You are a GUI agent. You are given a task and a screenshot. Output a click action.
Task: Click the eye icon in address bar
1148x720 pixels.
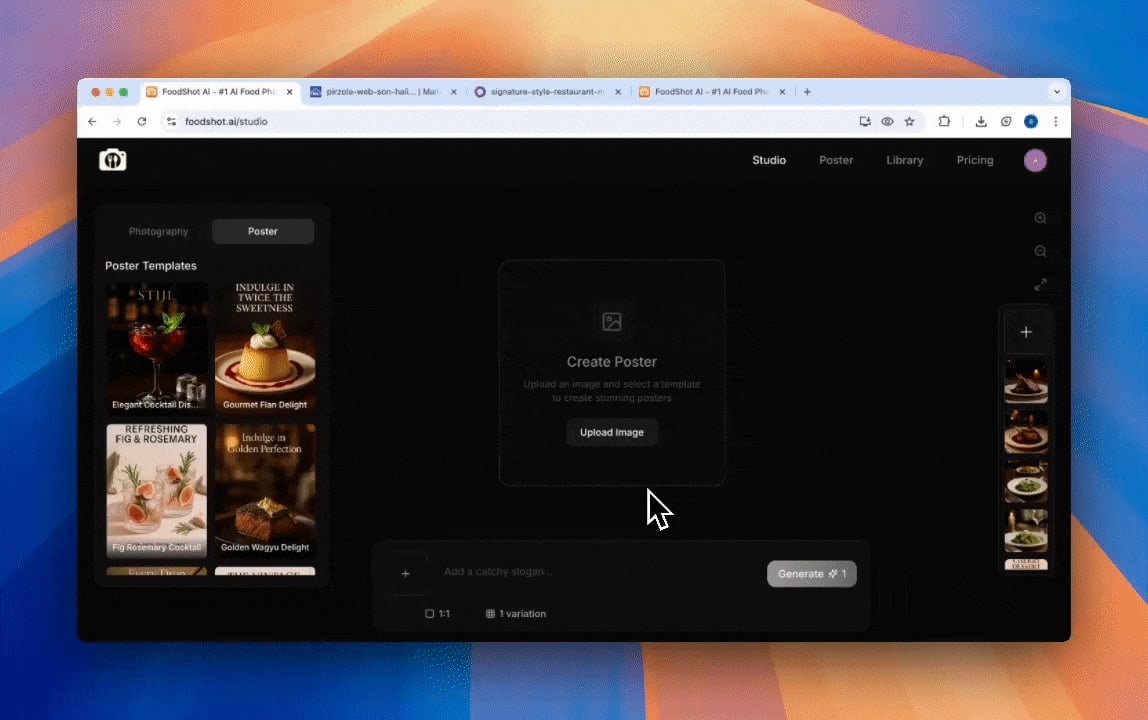[x=887, y=122]
